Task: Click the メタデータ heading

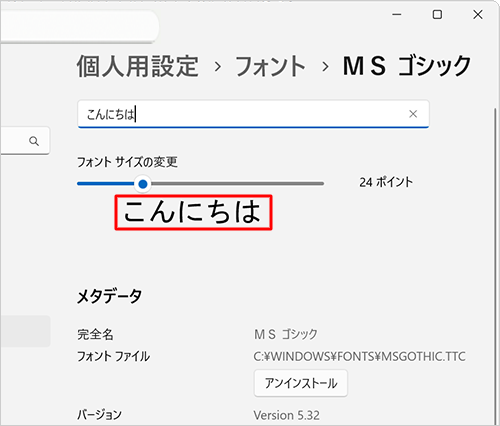Action: [x=109, y=296]
